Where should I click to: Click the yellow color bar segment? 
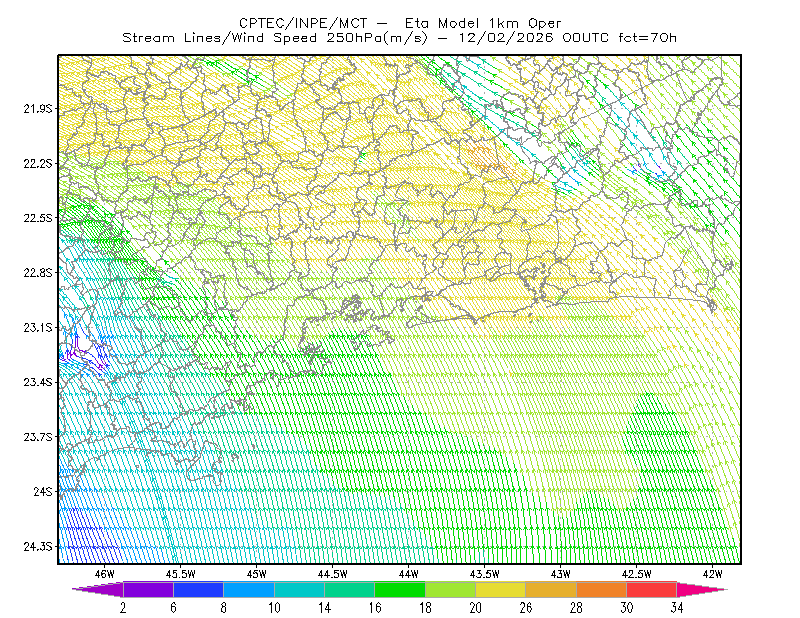pyautogui.click(x=501, y=589)
